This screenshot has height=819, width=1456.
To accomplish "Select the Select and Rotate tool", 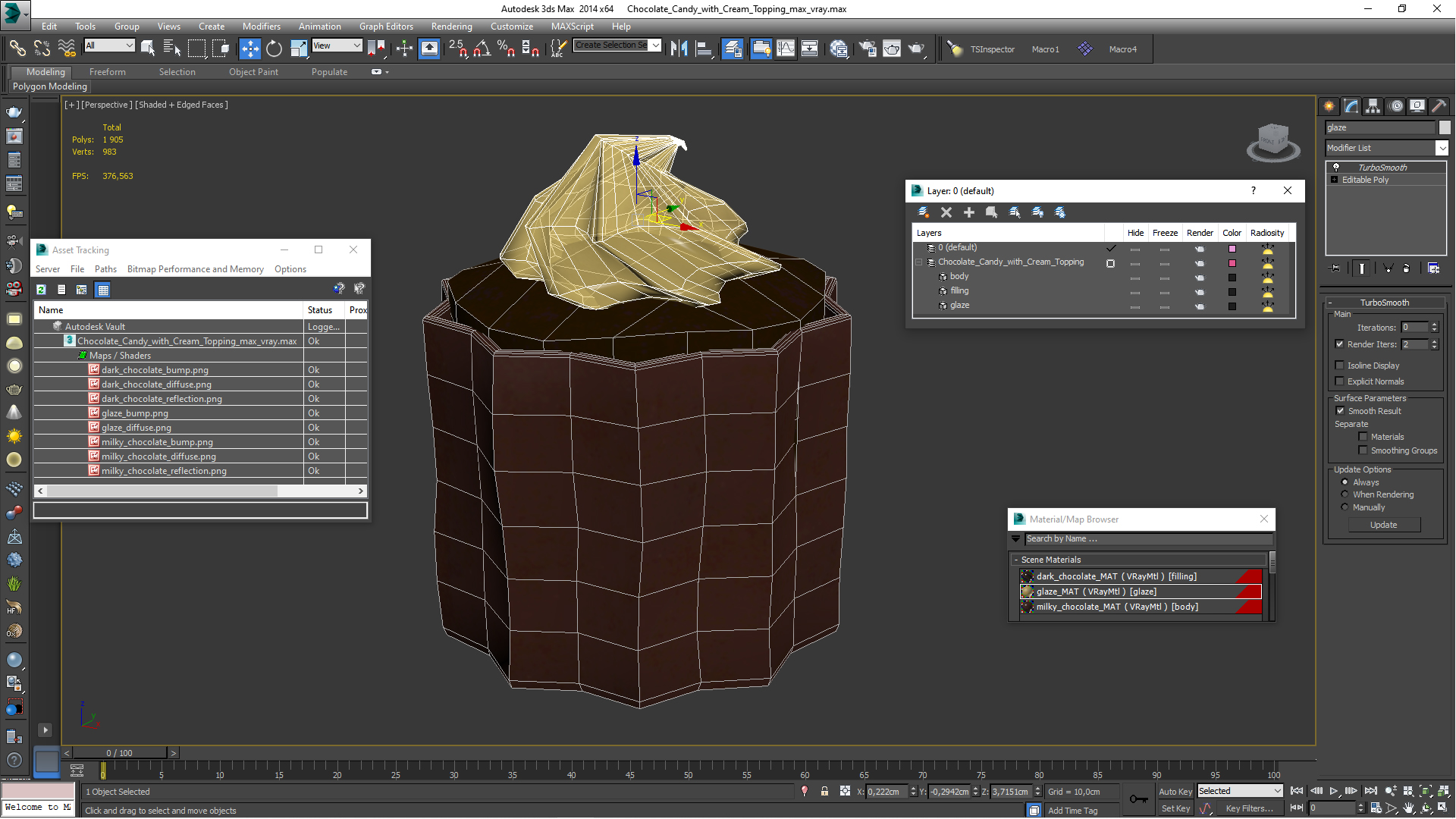I will [274, 49].
